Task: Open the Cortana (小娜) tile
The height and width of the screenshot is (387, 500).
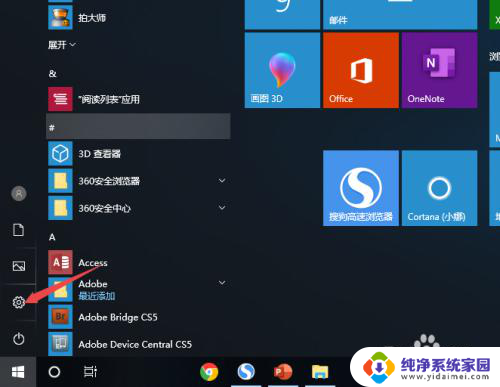Action: point(440,188)
